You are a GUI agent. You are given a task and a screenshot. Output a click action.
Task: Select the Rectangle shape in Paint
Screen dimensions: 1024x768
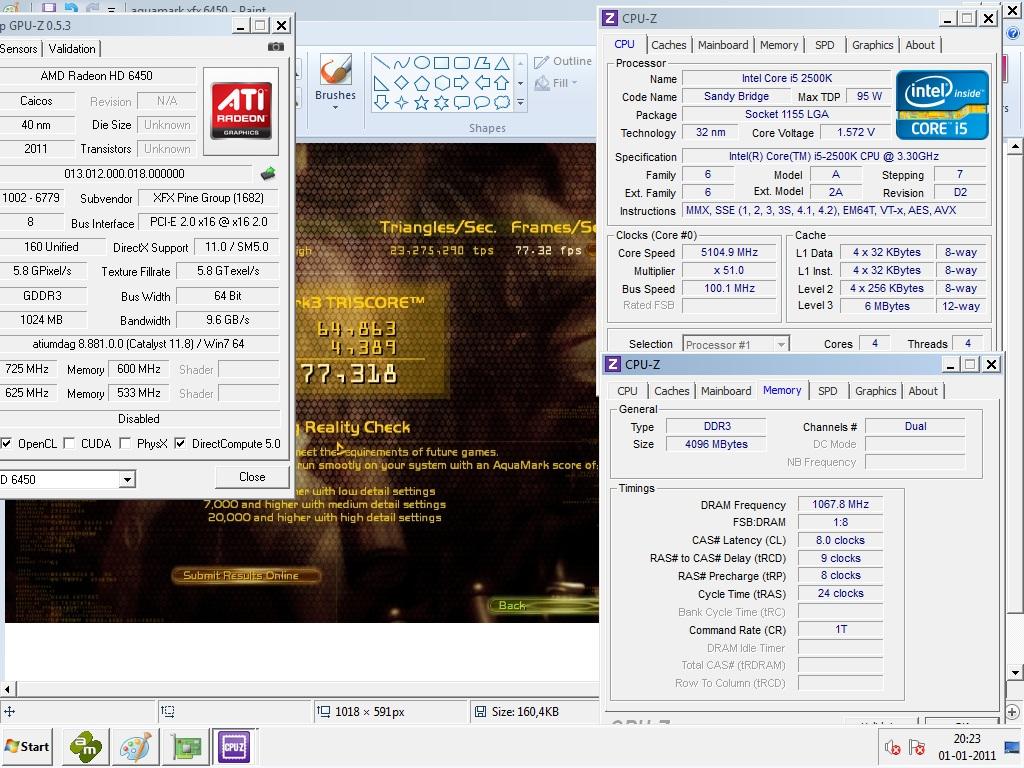[x=441, y=63]
